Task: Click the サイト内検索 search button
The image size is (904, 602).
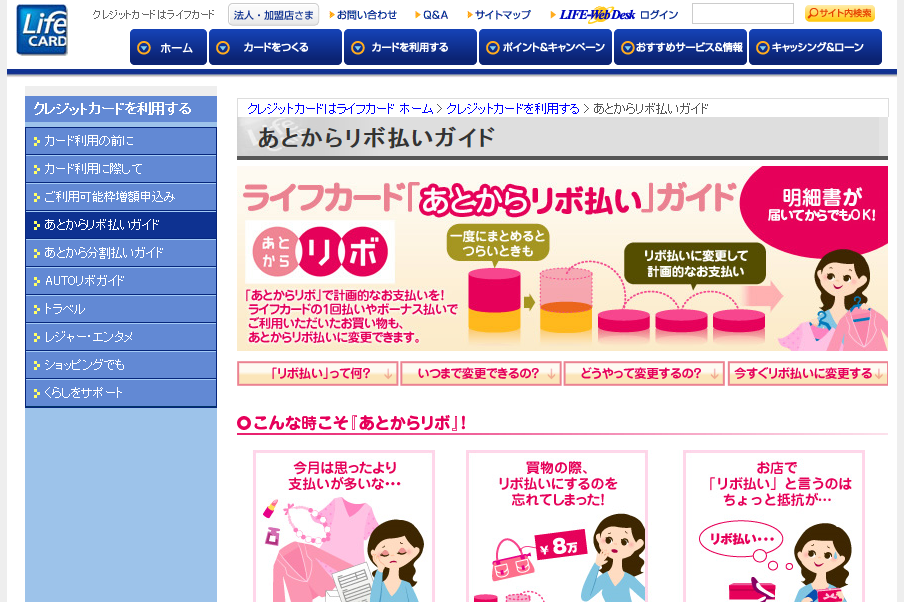Action: (839, 13)
